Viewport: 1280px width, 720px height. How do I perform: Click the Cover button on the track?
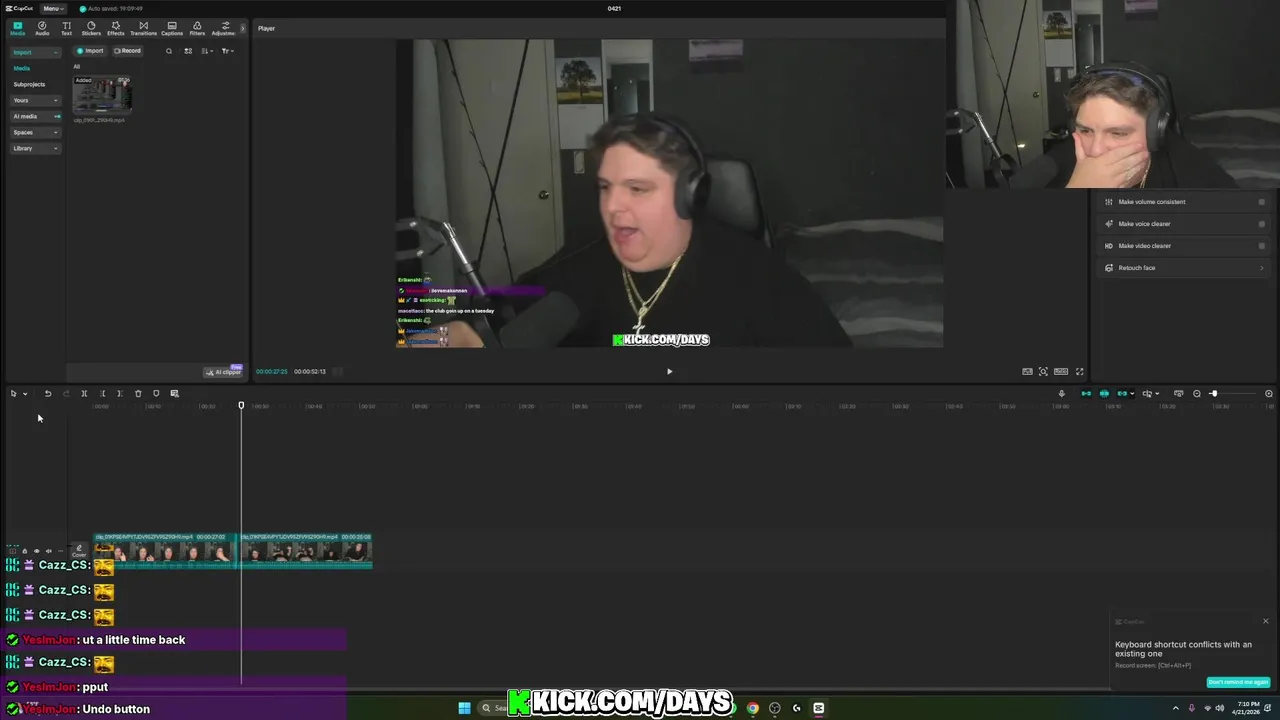pyautogui.click(x=79, y=551)
